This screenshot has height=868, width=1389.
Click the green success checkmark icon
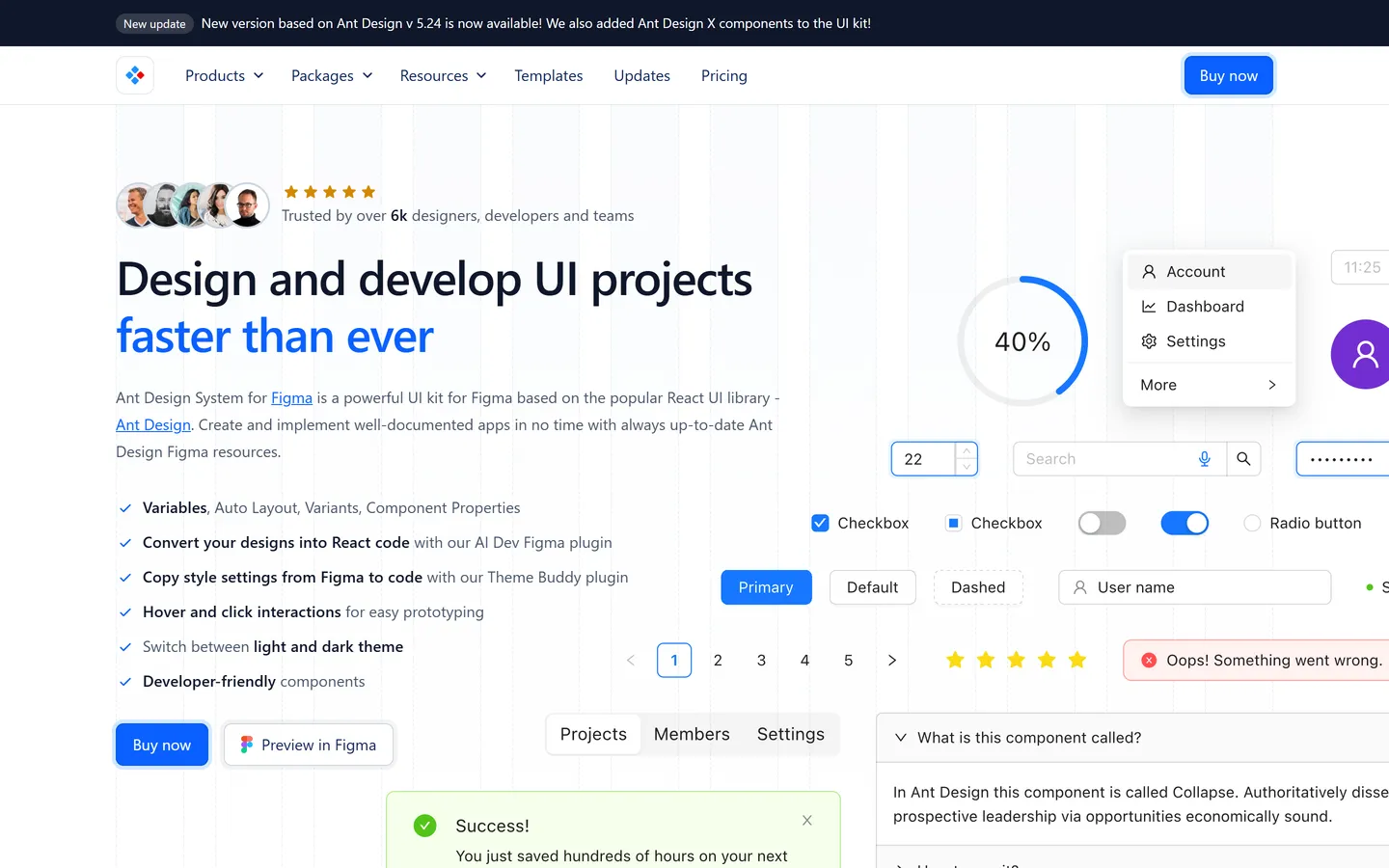point(424,826)
